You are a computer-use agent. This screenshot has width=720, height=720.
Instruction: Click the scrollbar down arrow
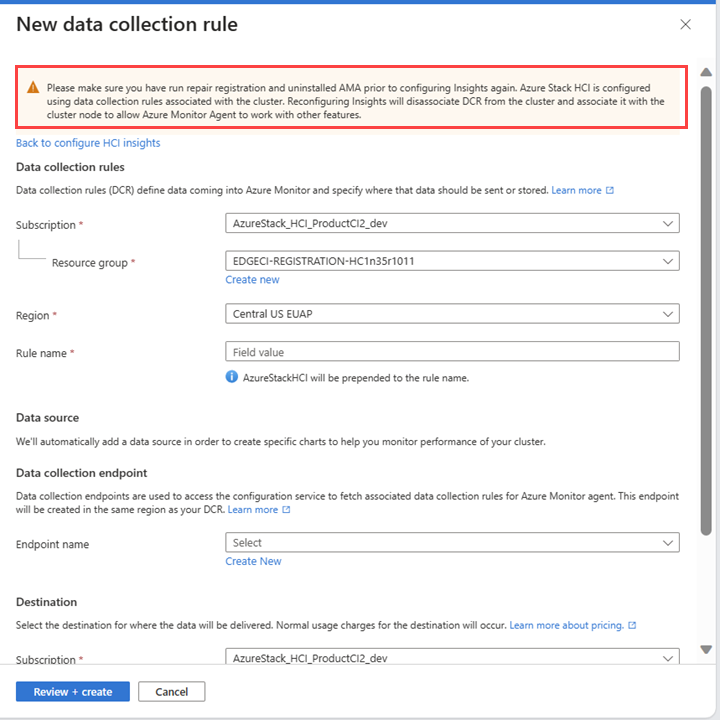pos(706,649)
